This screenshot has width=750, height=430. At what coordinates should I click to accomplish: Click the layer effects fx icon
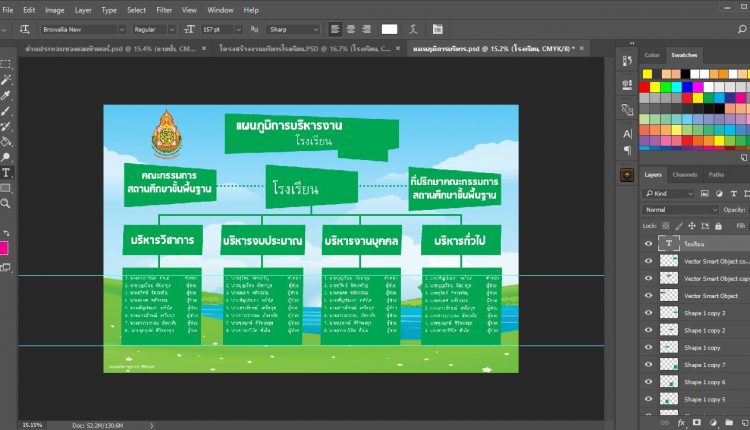click(x=679, y=423)
